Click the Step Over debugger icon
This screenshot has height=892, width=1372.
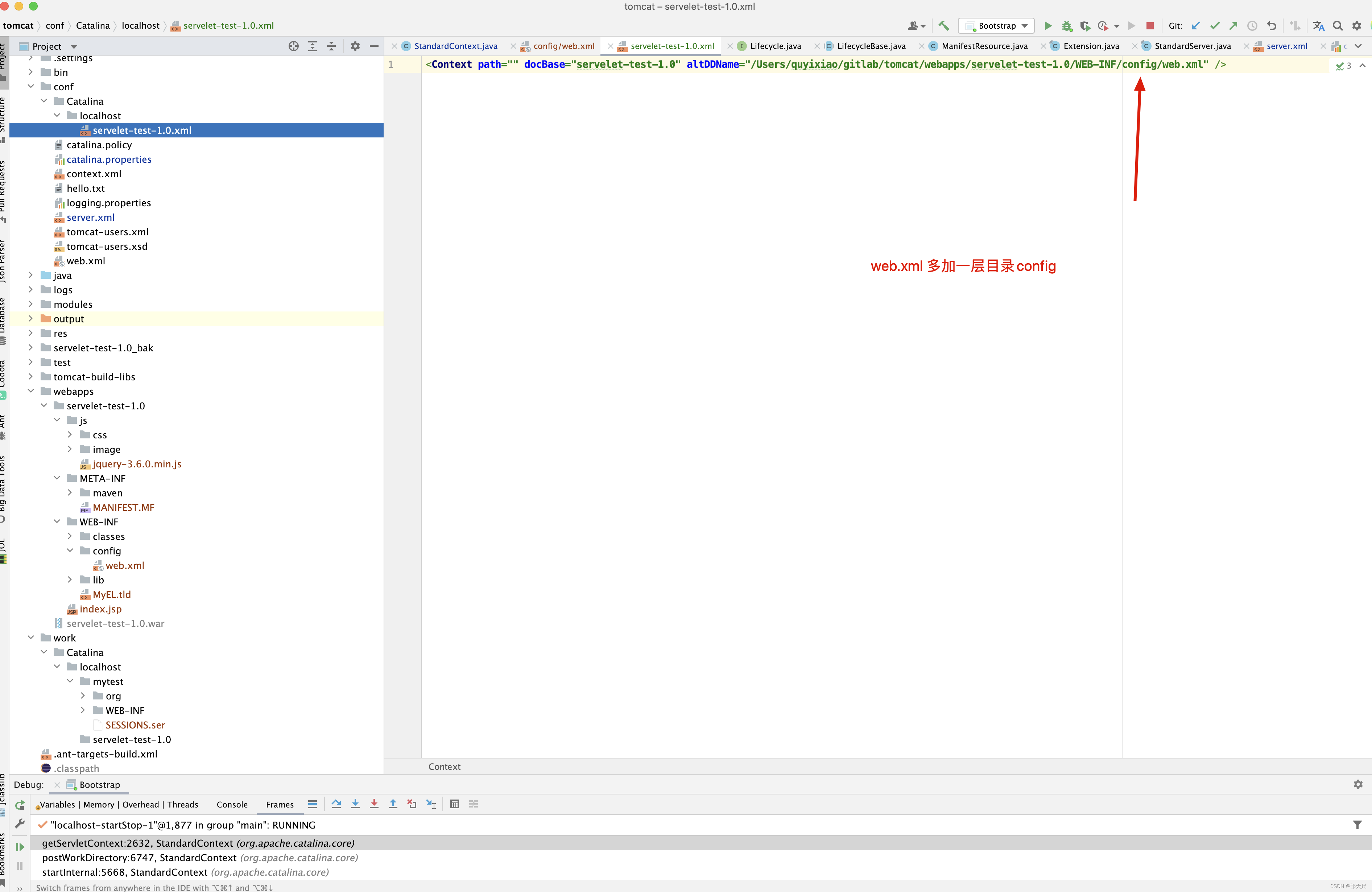pyautogui.click(x=337, y=804)
